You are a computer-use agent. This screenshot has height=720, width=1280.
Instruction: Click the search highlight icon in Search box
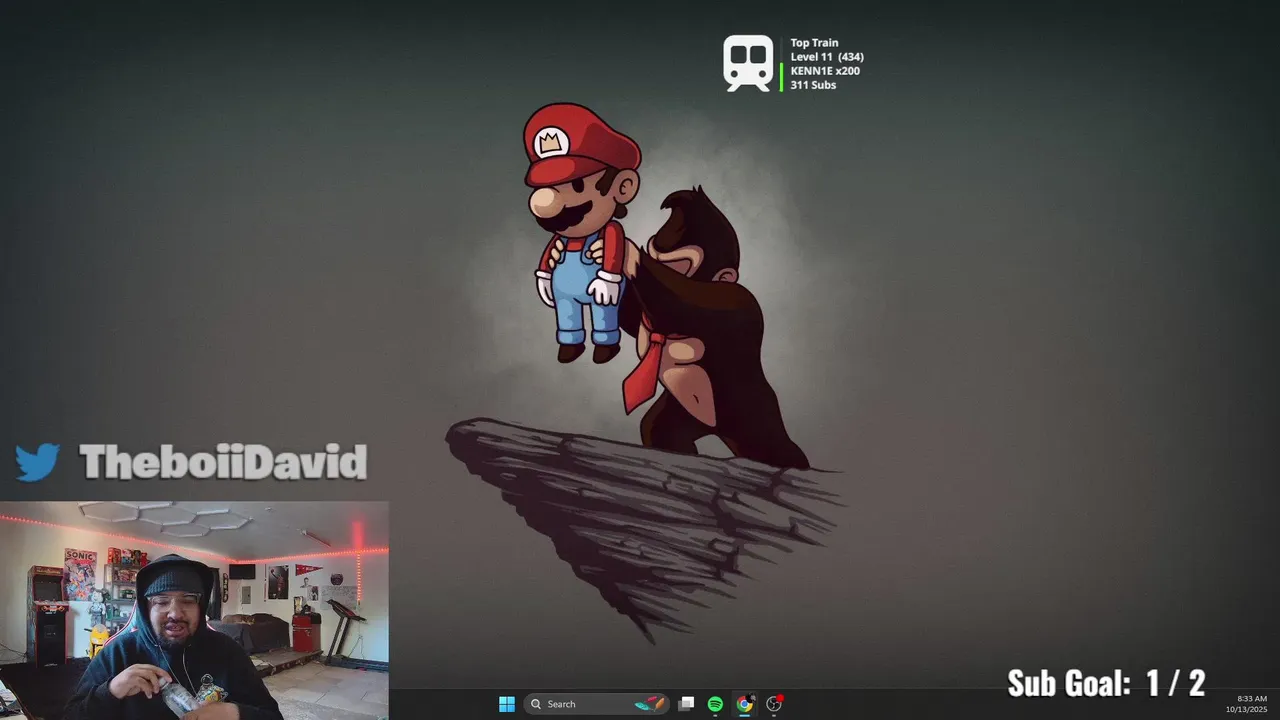[x=650, y=704]
